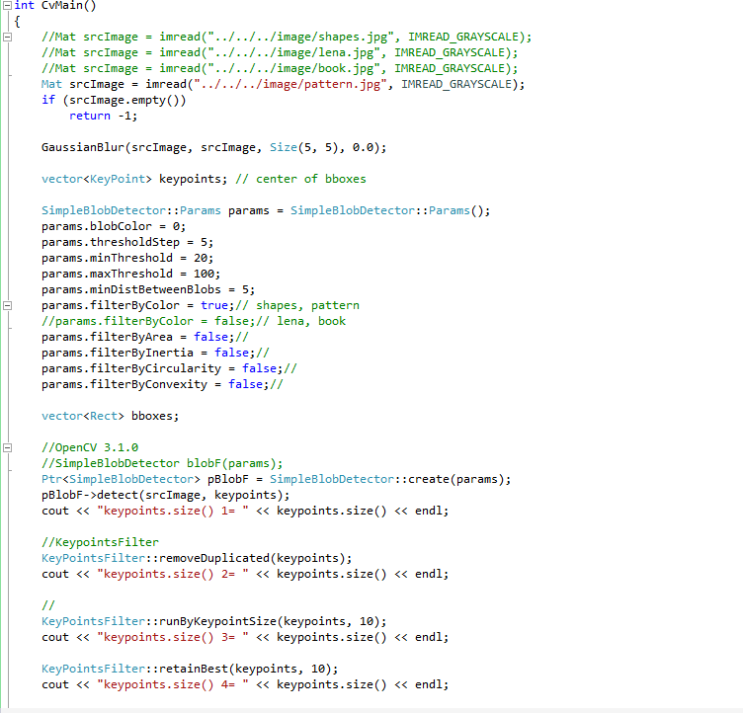Click the string "keypoints.size() 2= "
Viewport: 743px width, 713px height.
click(x=172, y=574)
